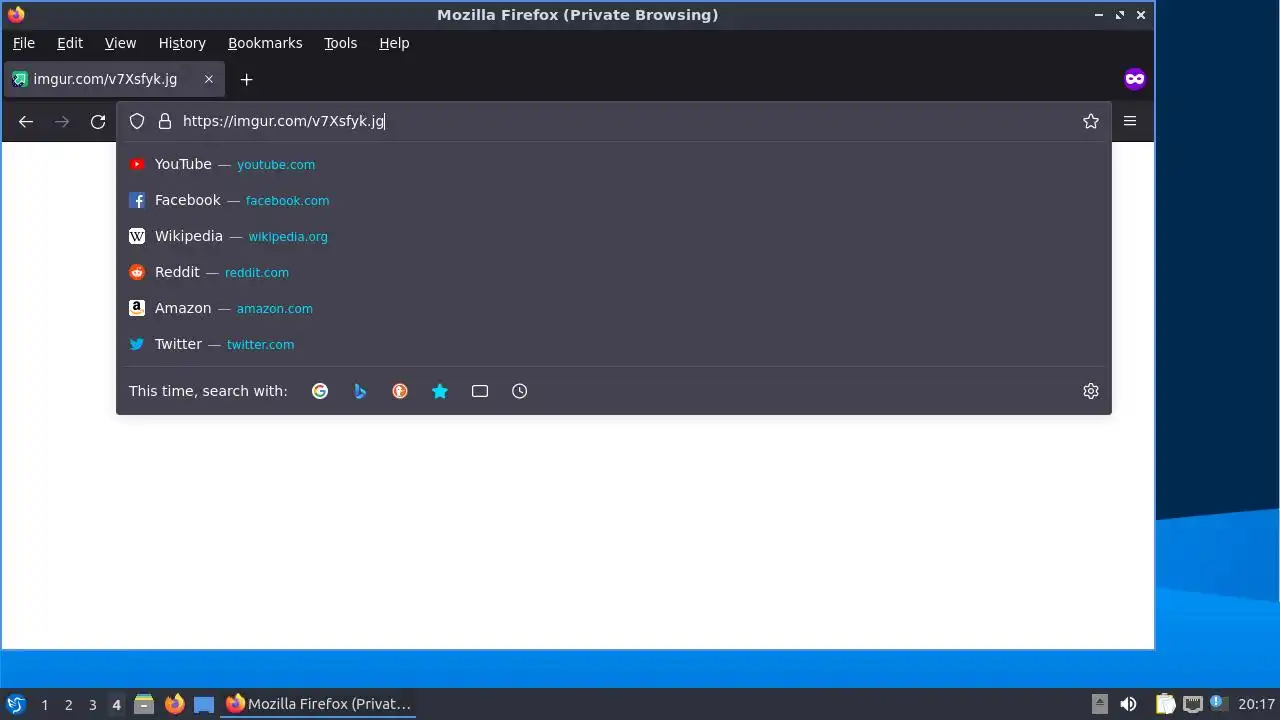The width and height of the screenshot is (1280, 720).
Task: Click the show desktop panel icon
Action: [204, 704]
